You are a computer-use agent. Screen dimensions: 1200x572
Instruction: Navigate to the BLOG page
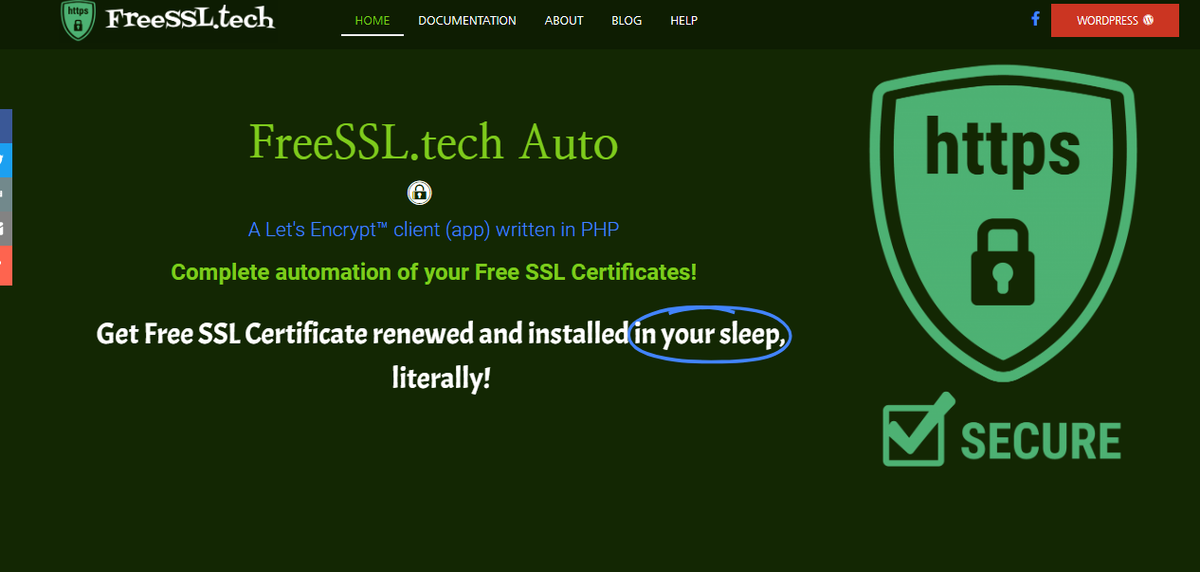click(x=626, y=20)
